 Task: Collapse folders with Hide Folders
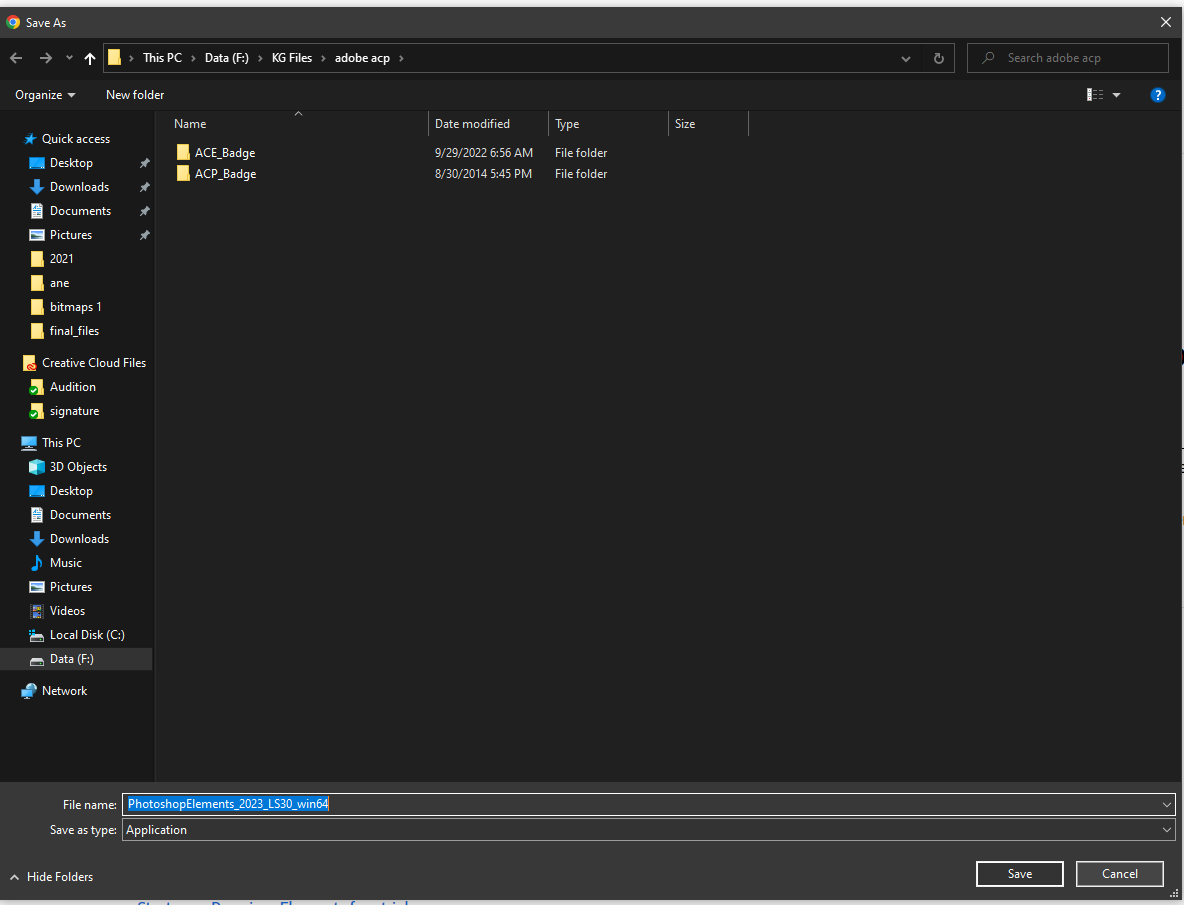[x=50, y=876]
